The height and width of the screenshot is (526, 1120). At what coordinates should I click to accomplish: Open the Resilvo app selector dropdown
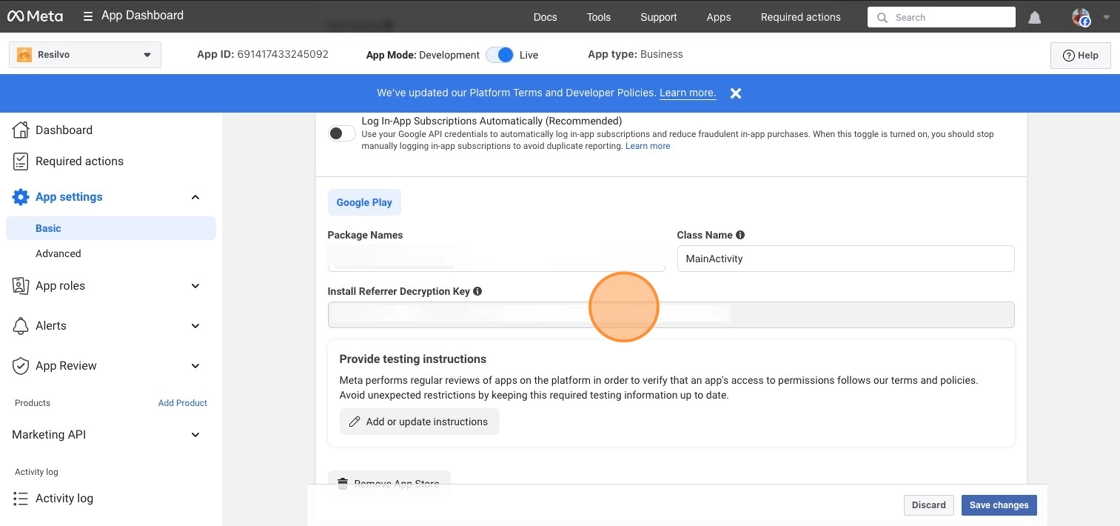coord(85,55)
